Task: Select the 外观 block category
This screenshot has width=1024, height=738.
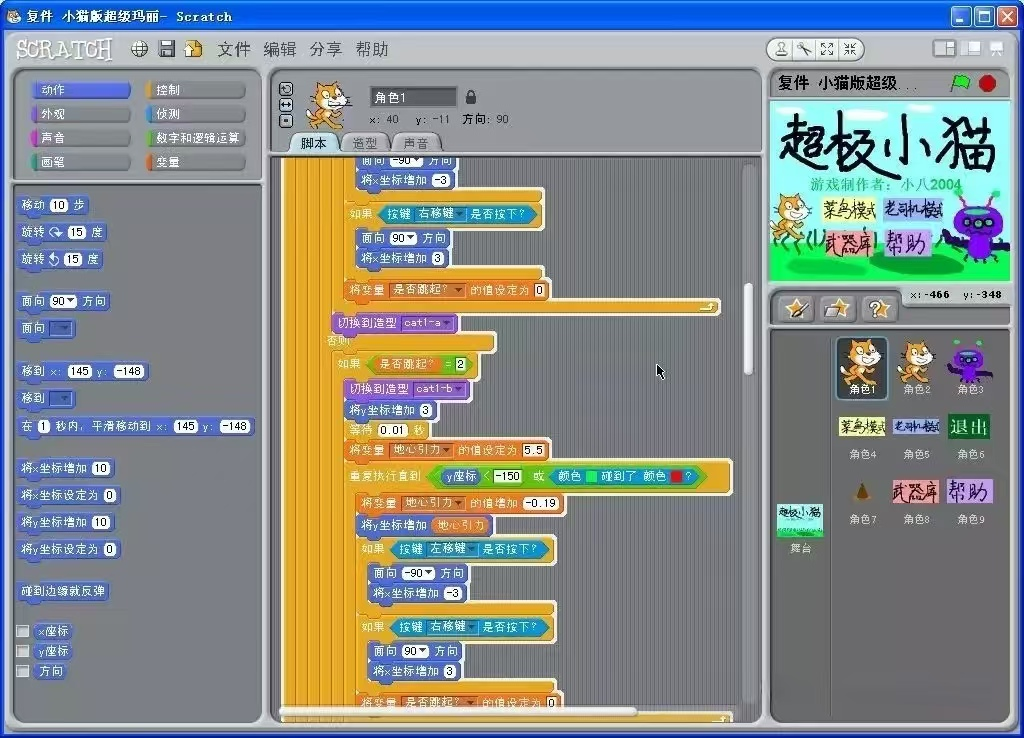Action: pos(81,114)
